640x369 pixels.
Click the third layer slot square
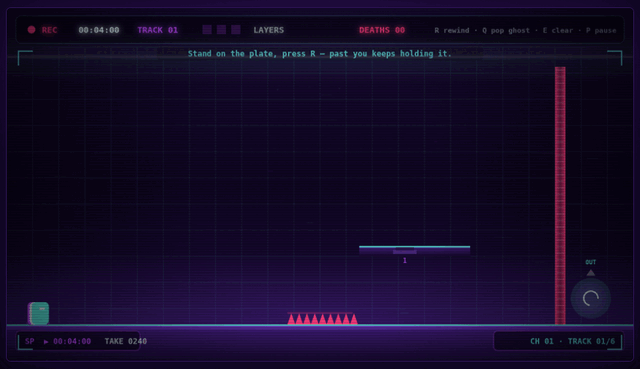tap(236, 30)
